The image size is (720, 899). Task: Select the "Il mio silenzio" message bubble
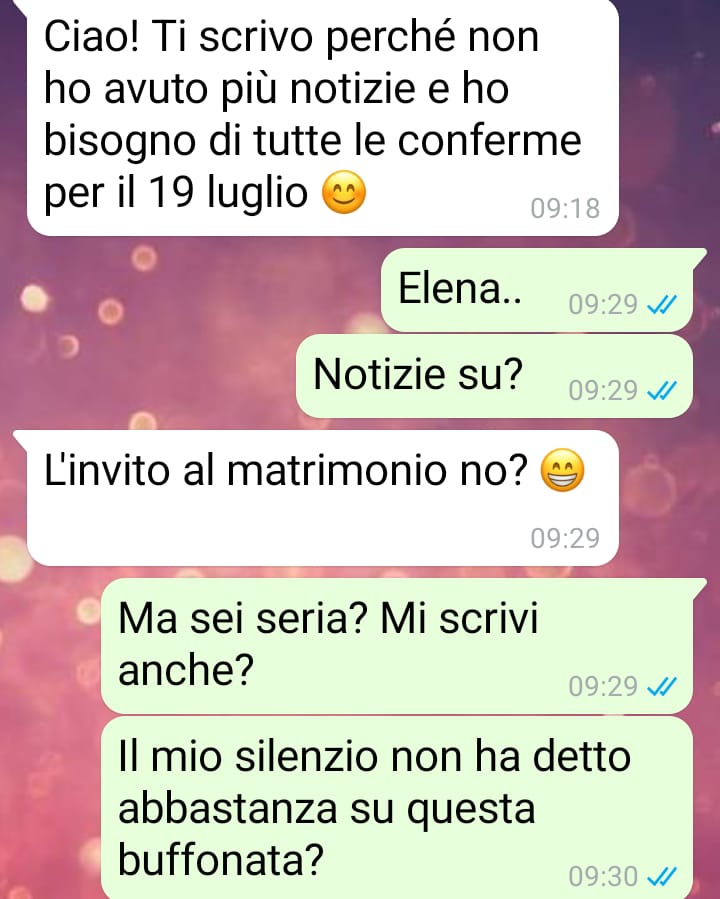click(397, 808)
